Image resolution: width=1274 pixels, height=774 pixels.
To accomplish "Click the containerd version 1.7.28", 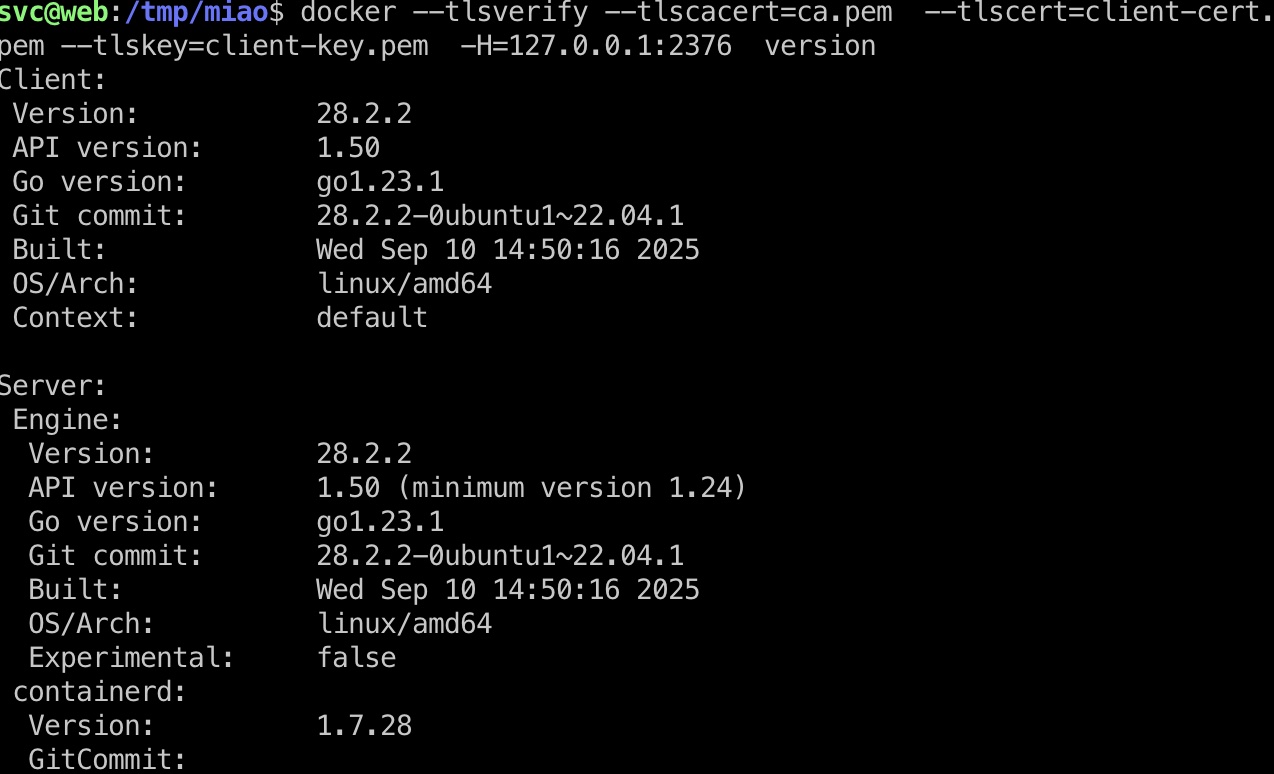I will [364, 727].
